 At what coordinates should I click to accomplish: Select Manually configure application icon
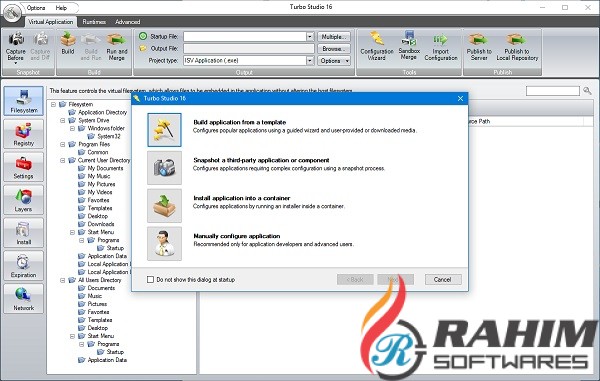pos(165,244)
